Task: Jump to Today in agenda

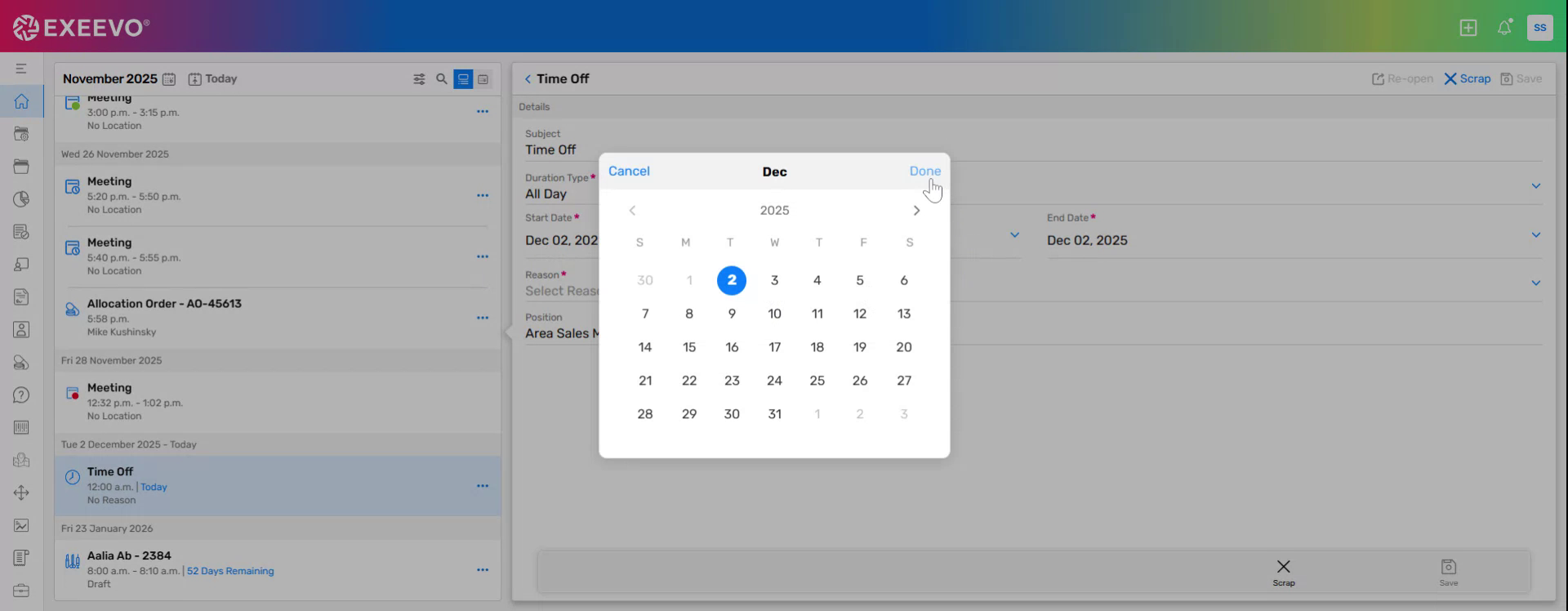Action: 212,79
